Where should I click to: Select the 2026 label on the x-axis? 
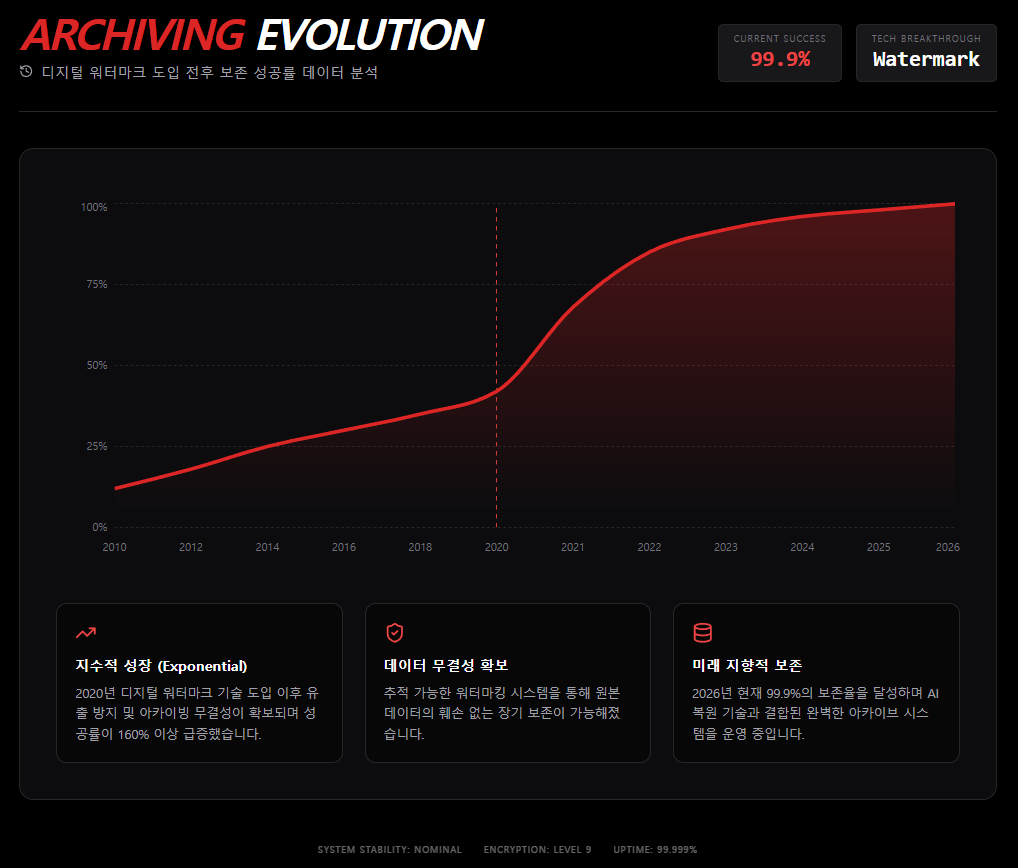[x=947, y=547]
